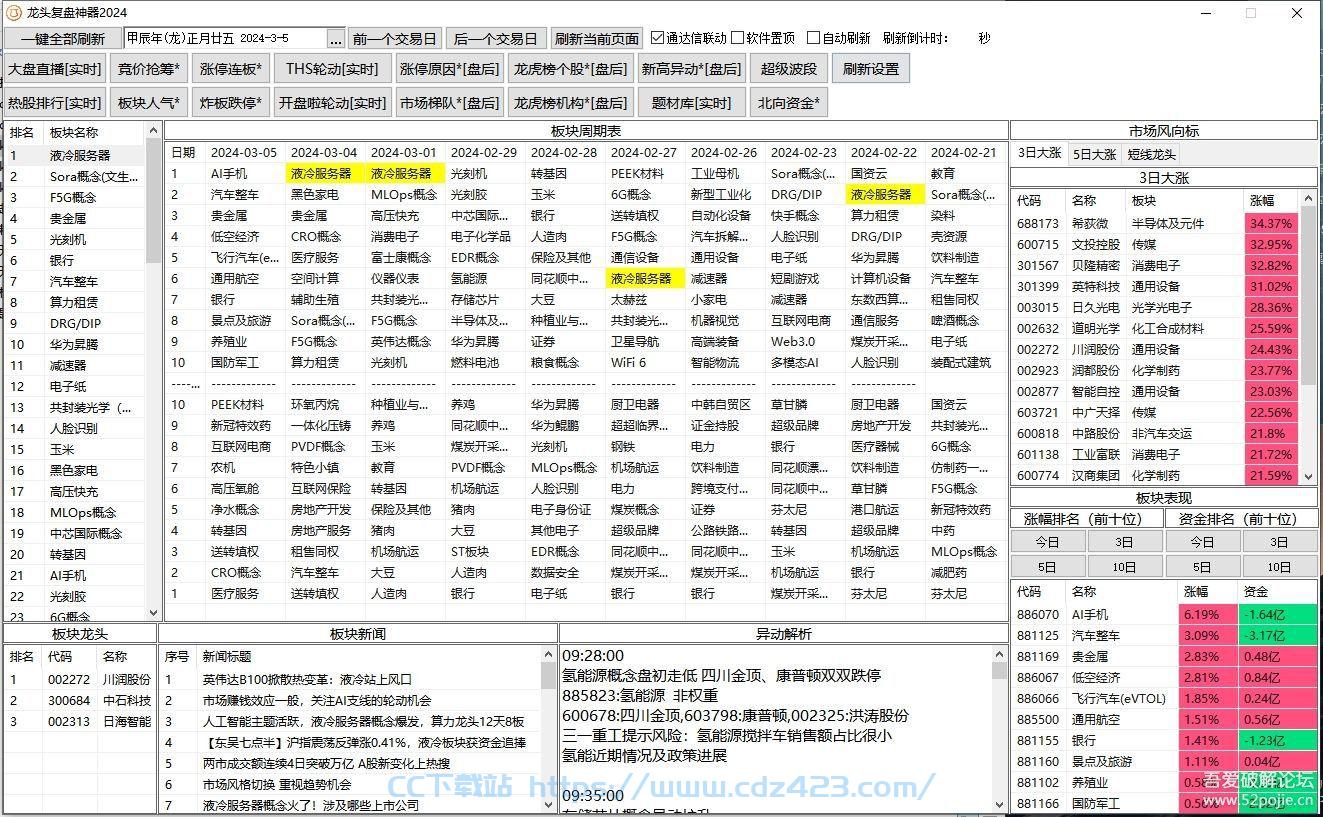1323x817 pixels.
Task: Toggle the 通达信联动 checkbox
Action: tap(657, 38)
